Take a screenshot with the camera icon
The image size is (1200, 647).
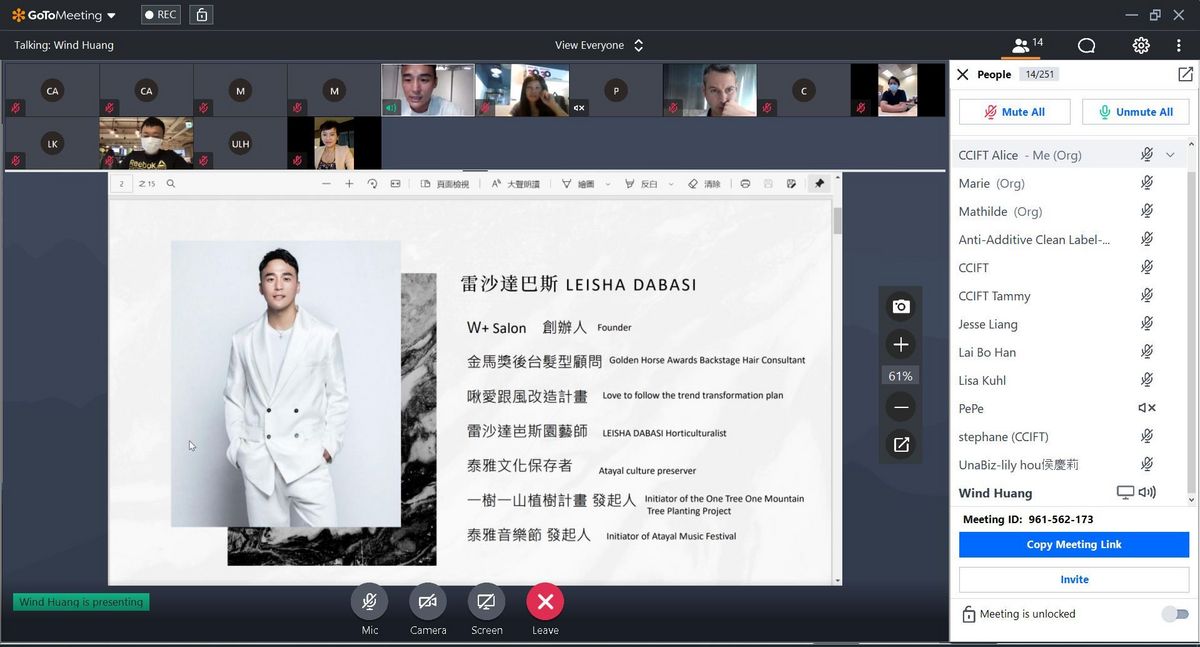click(900, 307)
